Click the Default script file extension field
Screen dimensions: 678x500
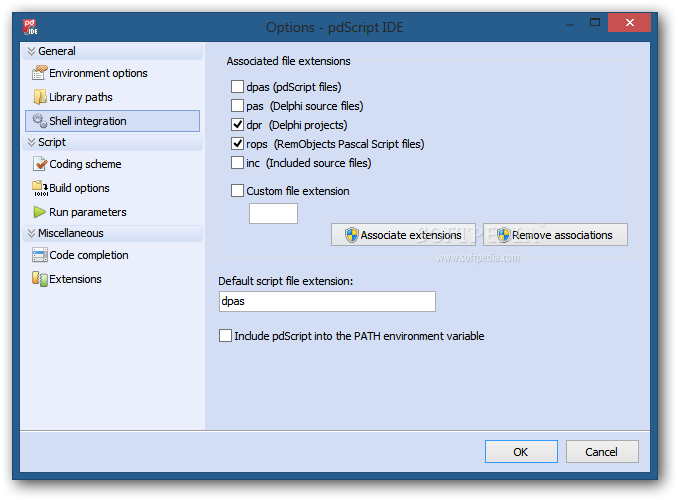pyautogui.click(x=327, y=301)
